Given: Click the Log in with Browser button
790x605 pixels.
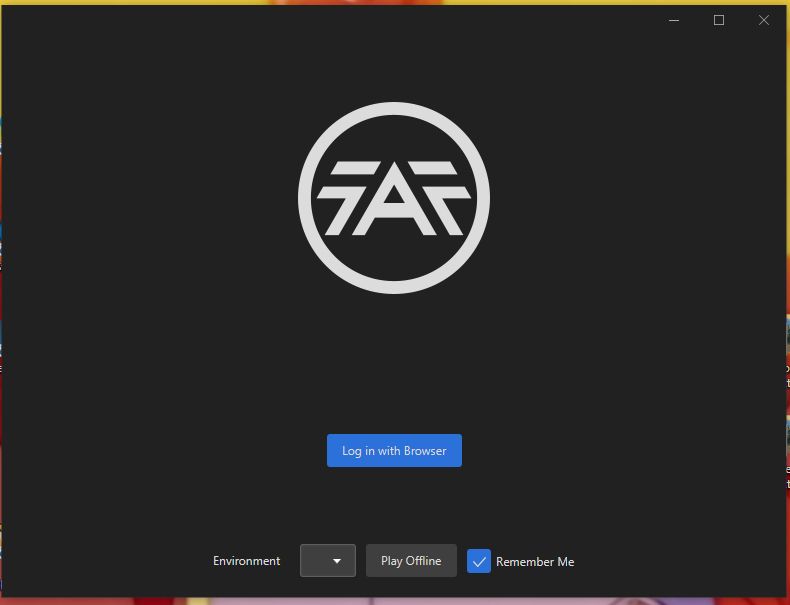Looking at the screenshot, I should 394,450.
